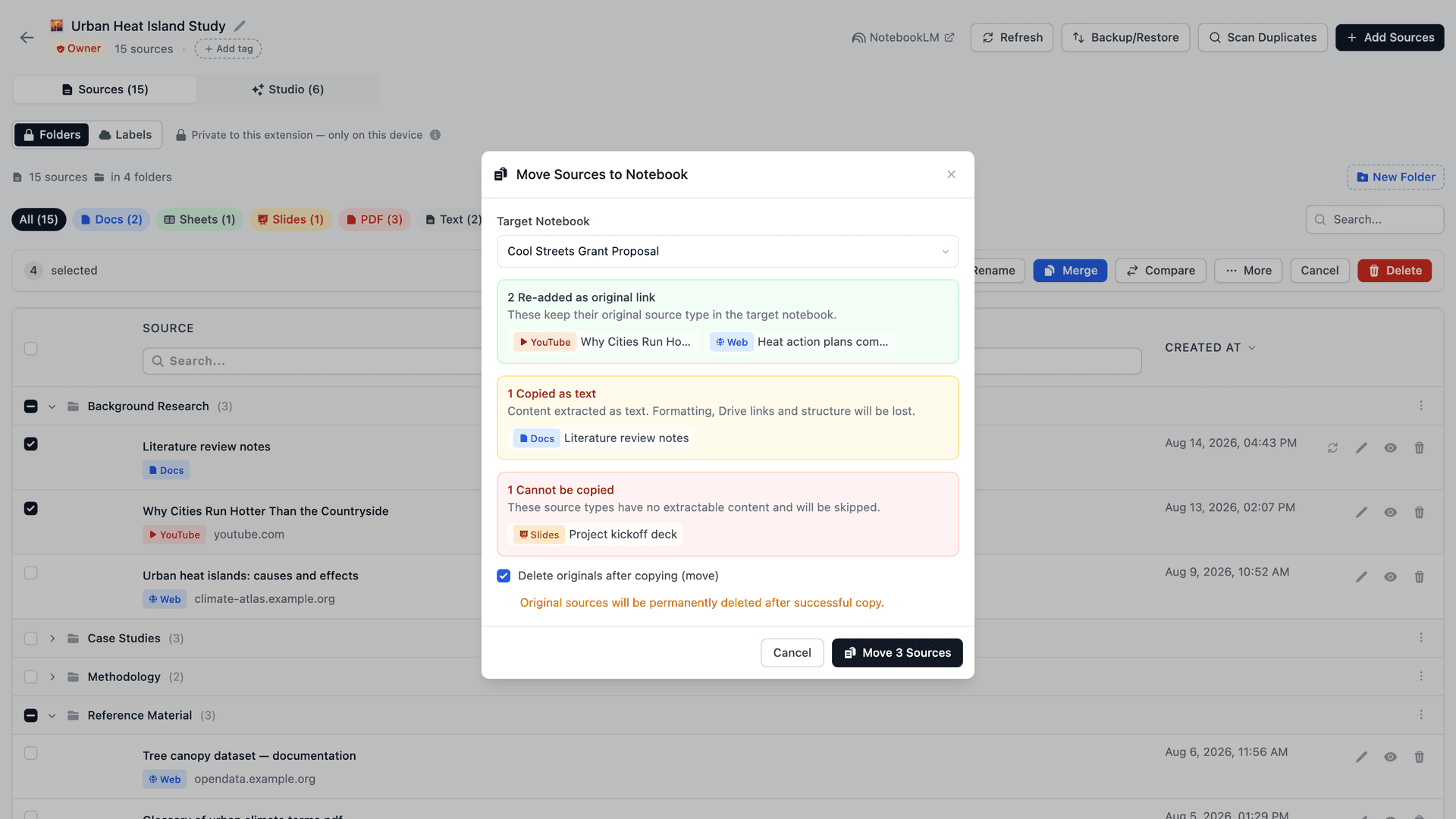Edit Tree canopy dataset source pencil
Screen dimensions: 1456x819
click(x=1361, y=757)
